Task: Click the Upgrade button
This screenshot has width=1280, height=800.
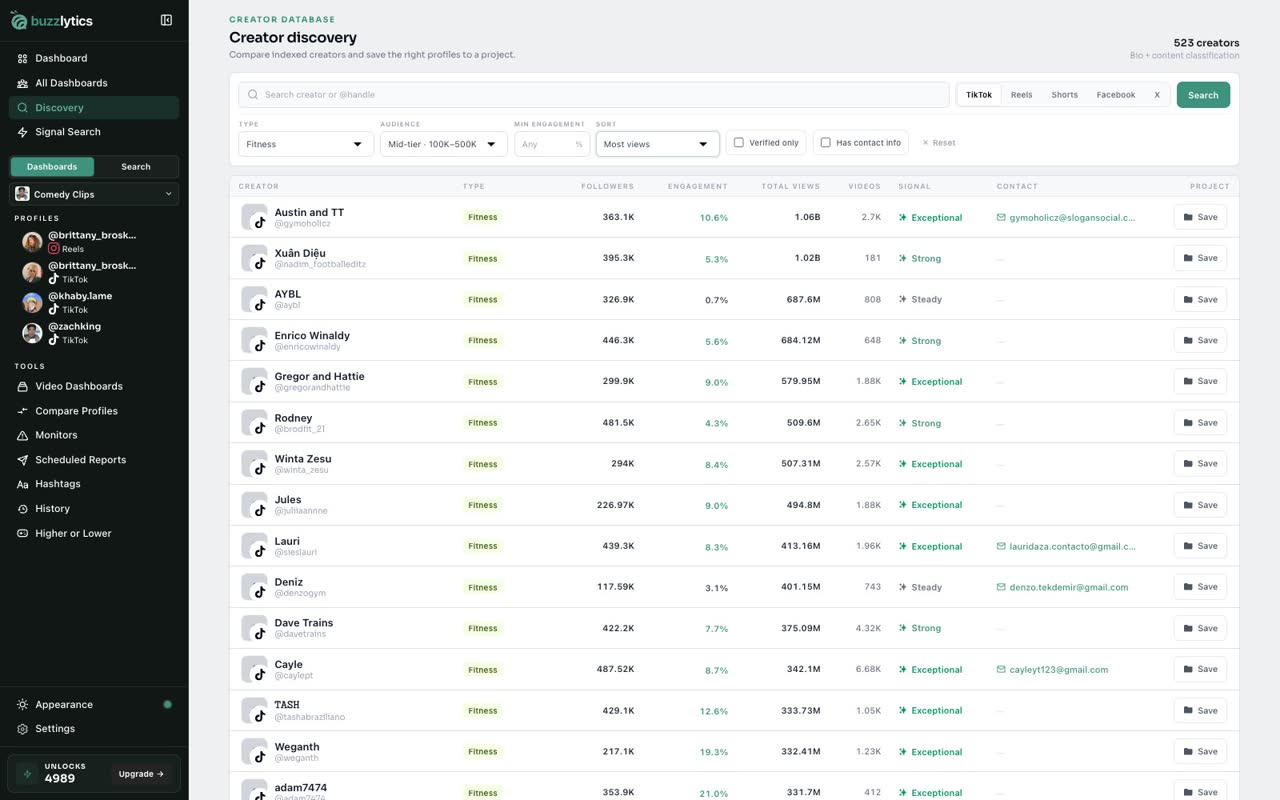Action: tap(141, 774)
